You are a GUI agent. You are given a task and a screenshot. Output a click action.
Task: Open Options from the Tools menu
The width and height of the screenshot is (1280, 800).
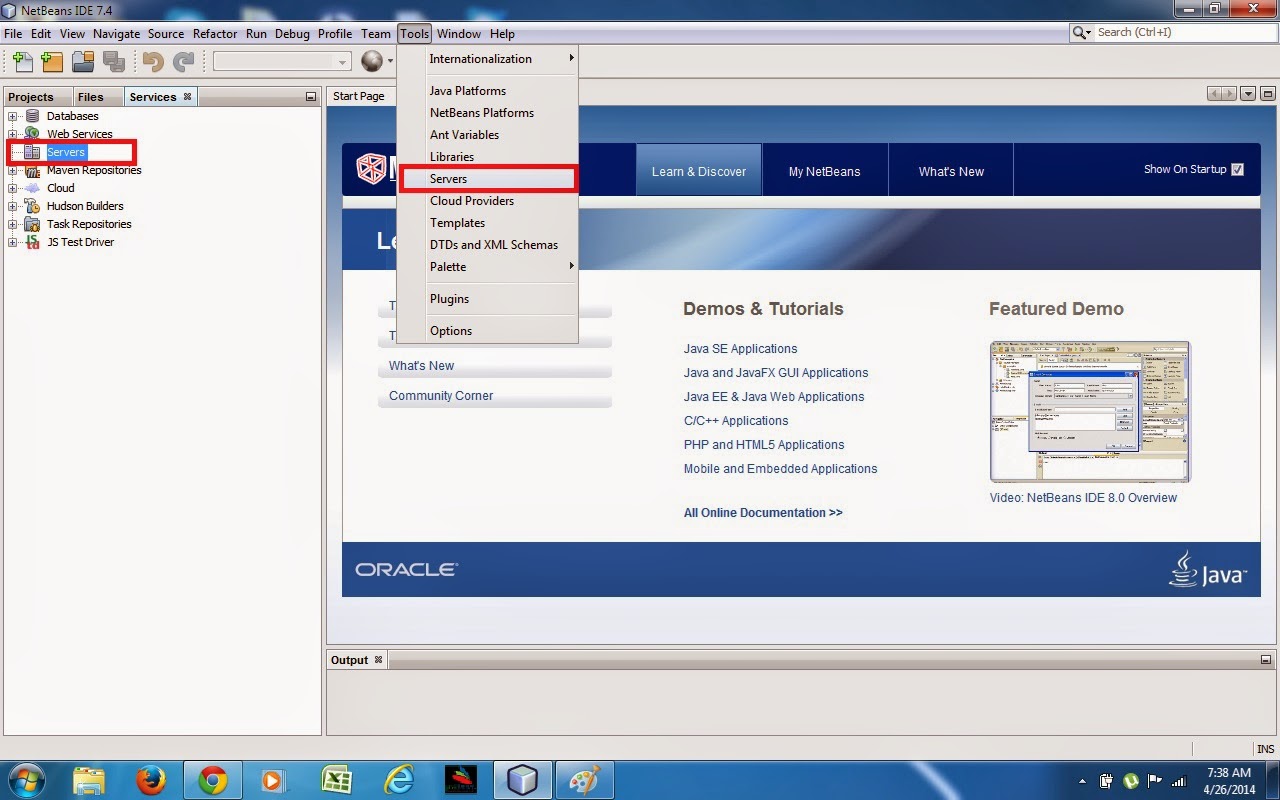pos(488,331)
